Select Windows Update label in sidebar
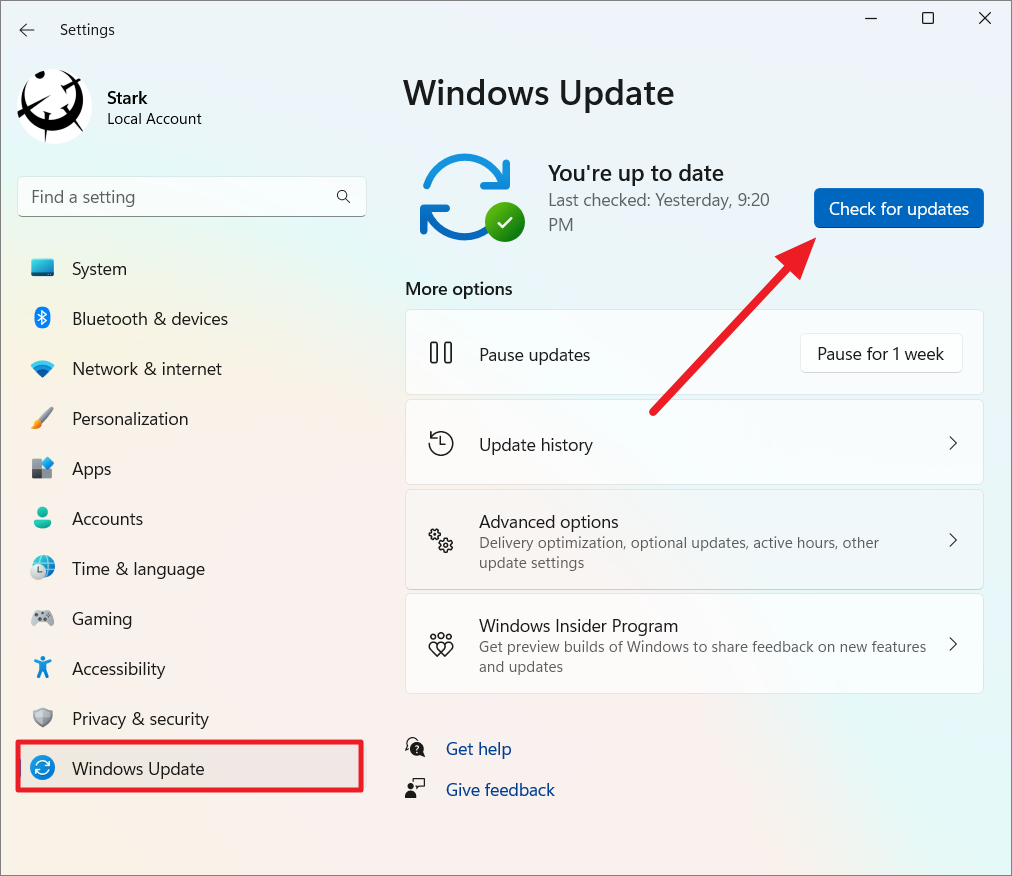This screenshot has width=1012, height=876. pyautogui.click(x=138, y=769)
